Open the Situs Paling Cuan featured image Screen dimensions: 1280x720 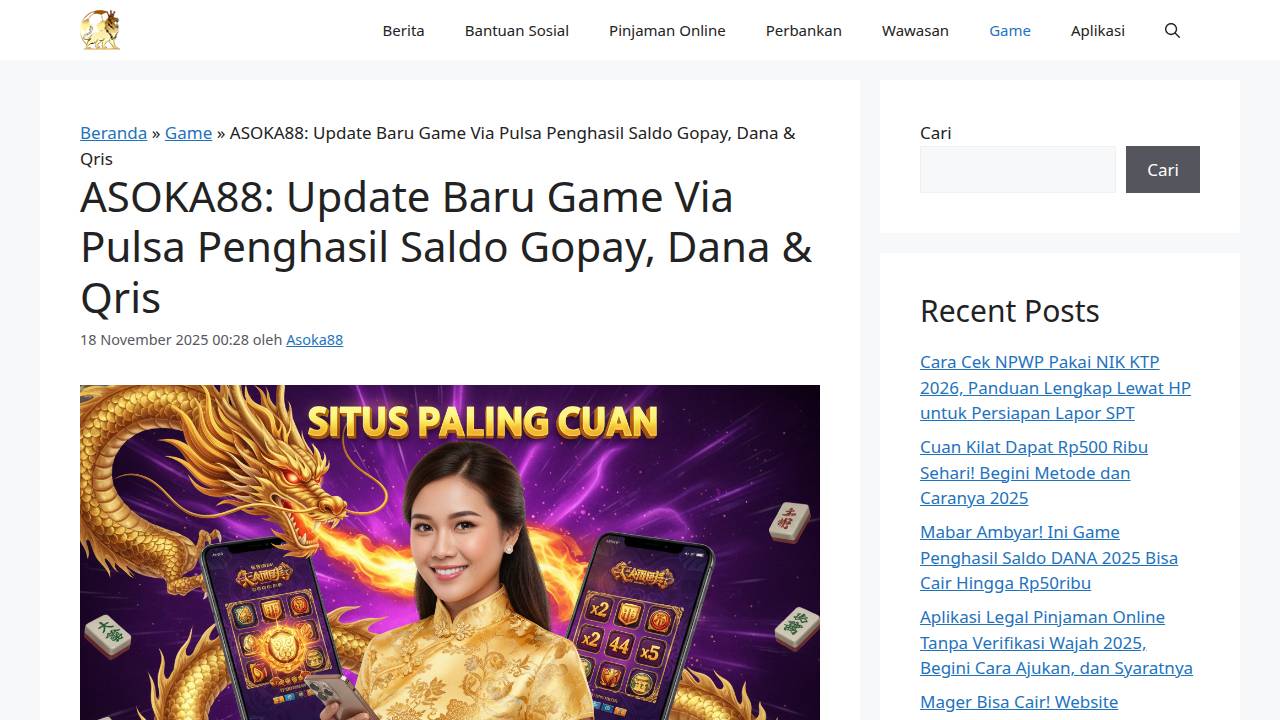pos(450,552)
